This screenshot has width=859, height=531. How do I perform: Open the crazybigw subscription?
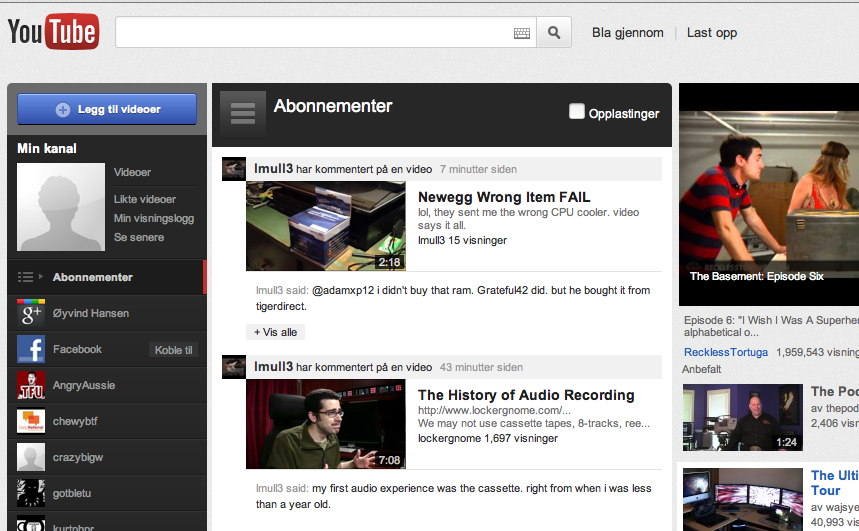pos(78,457)
